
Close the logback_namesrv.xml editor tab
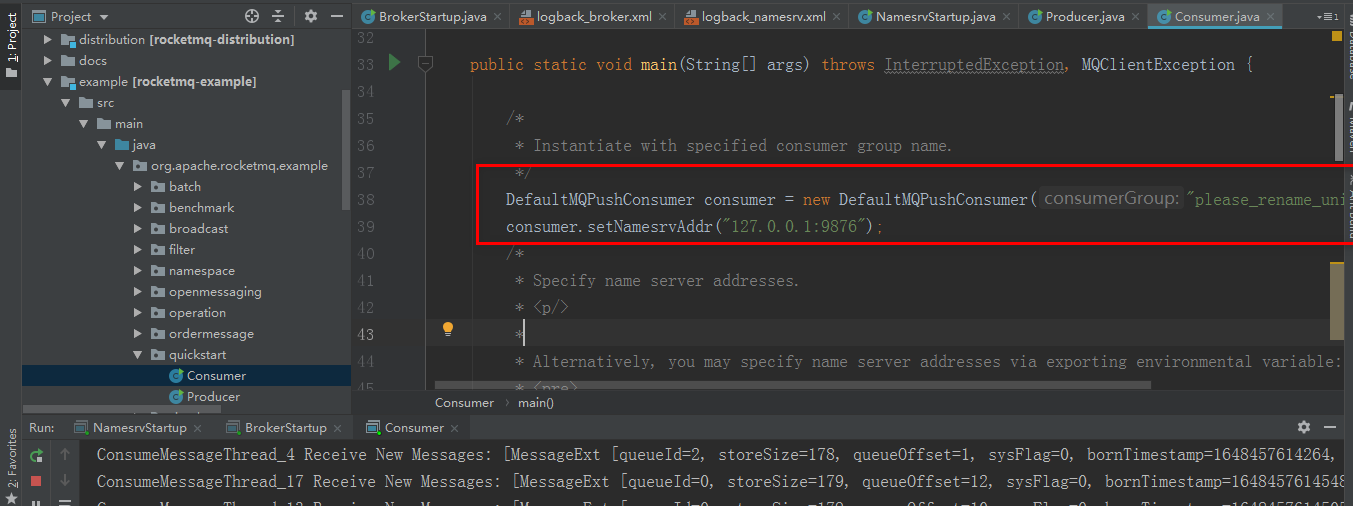[836, 17]
